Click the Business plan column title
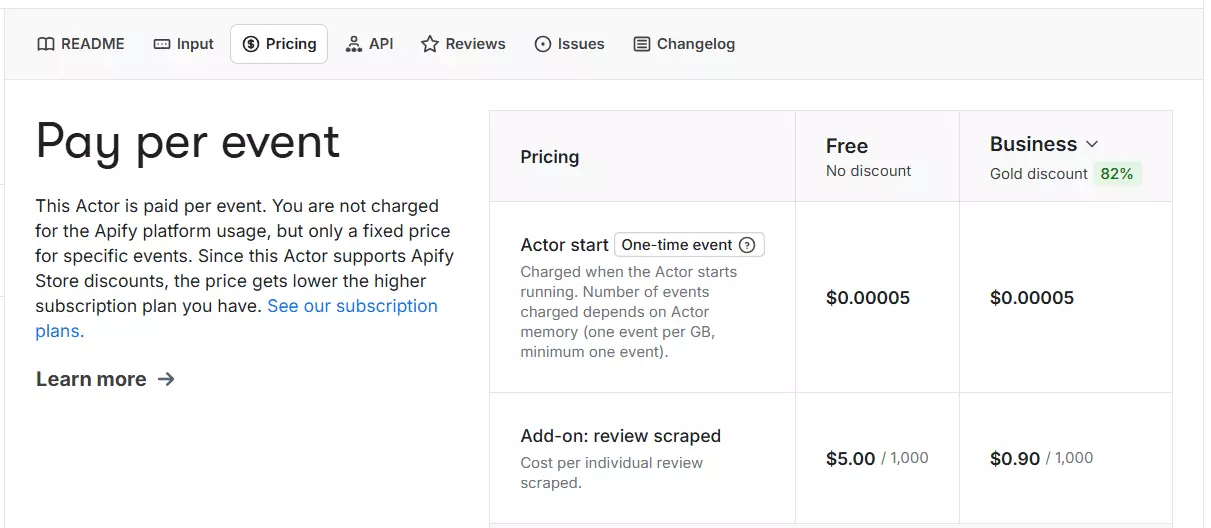The height and width of the screenshot is (528, 1211). [1033, 144]
